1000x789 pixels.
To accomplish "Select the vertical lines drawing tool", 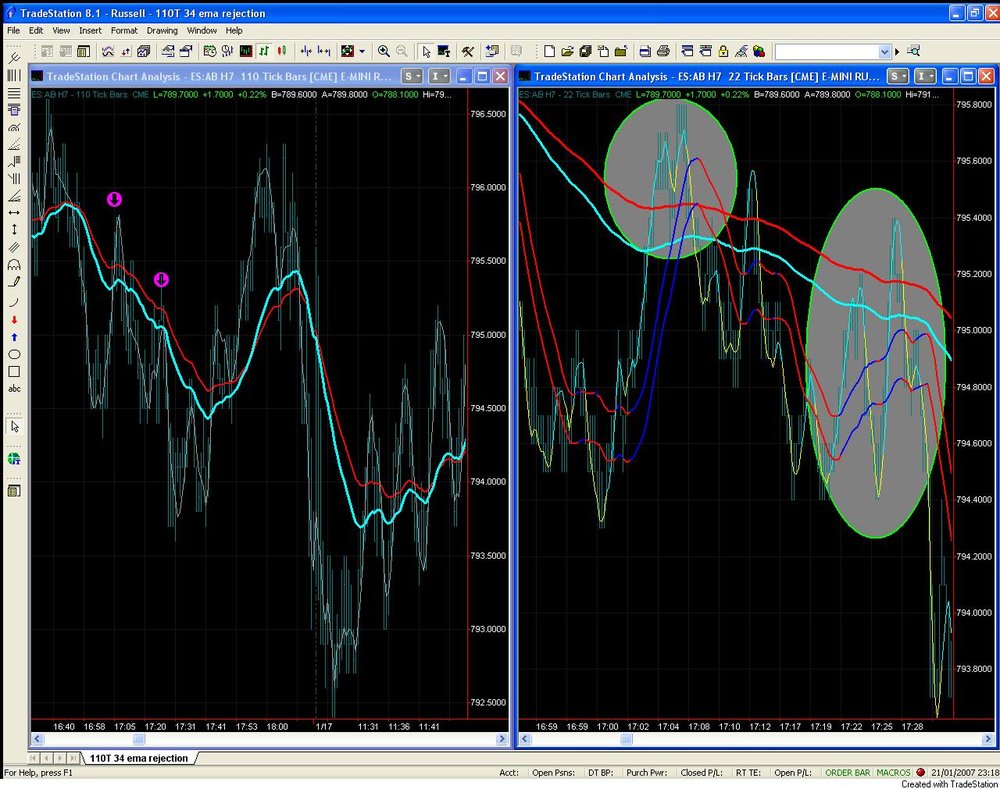I will pyautogui.click(x=14, y=75).
